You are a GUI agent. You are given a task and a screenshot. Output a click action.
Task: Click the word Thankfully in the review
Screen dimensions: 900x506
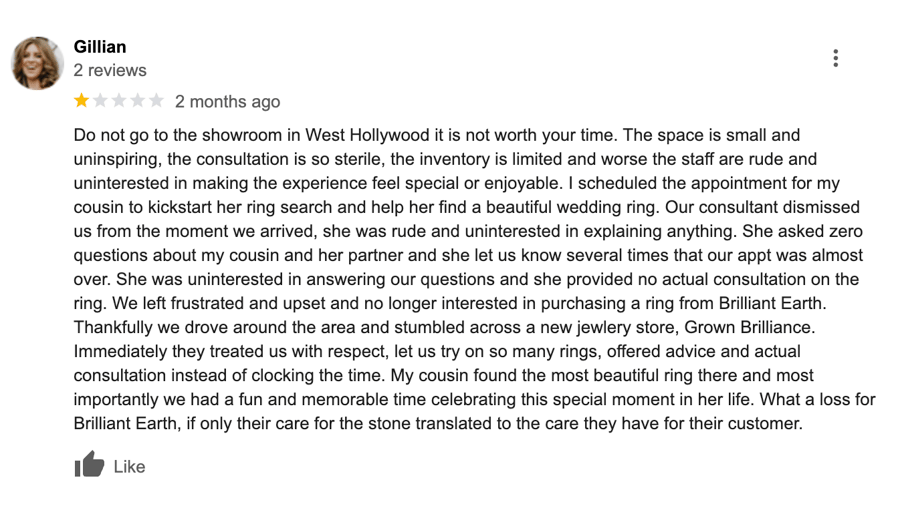113,328
